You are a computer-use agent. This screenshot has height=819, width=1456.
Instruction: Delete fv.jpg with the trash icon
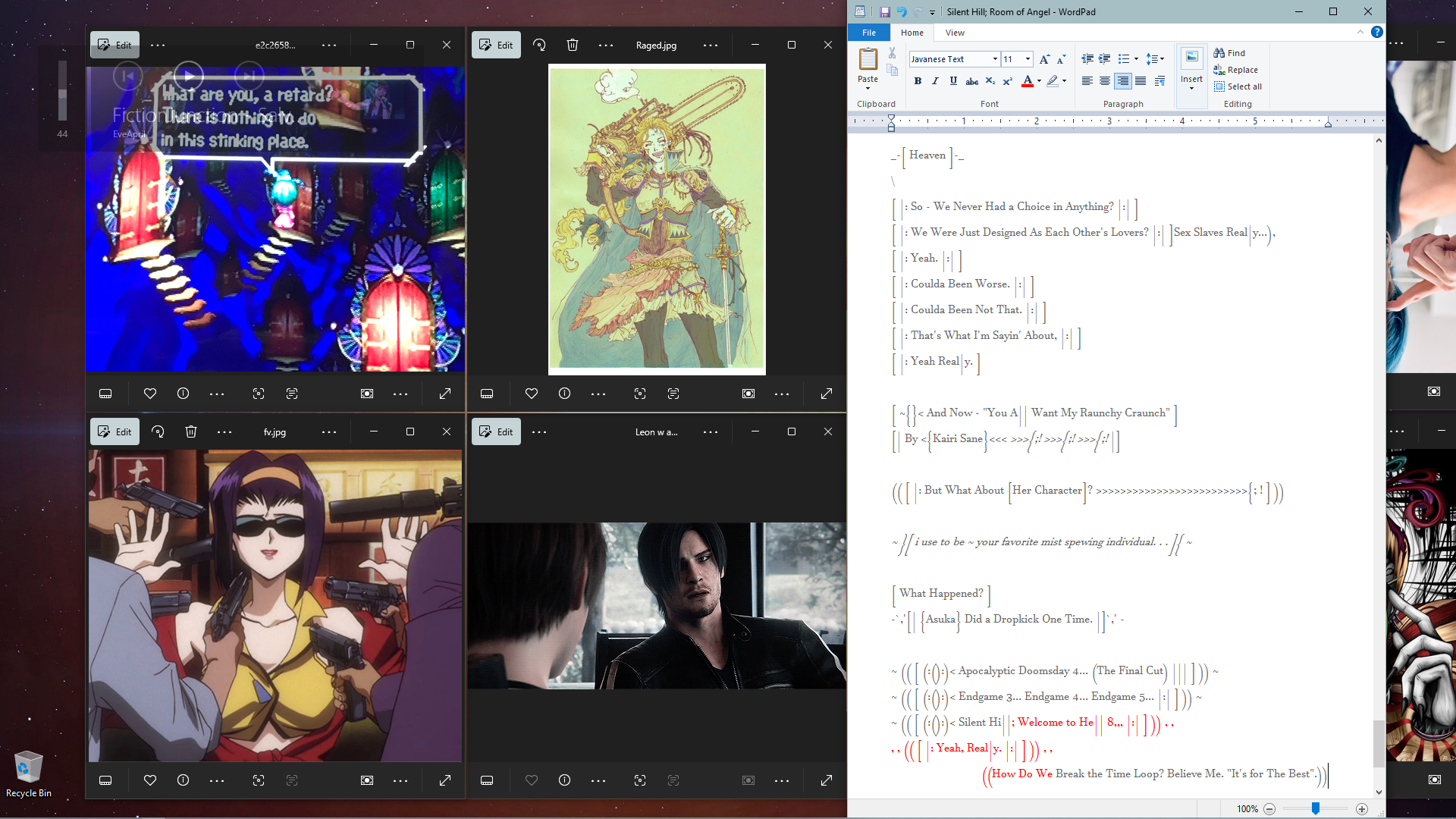191,432
